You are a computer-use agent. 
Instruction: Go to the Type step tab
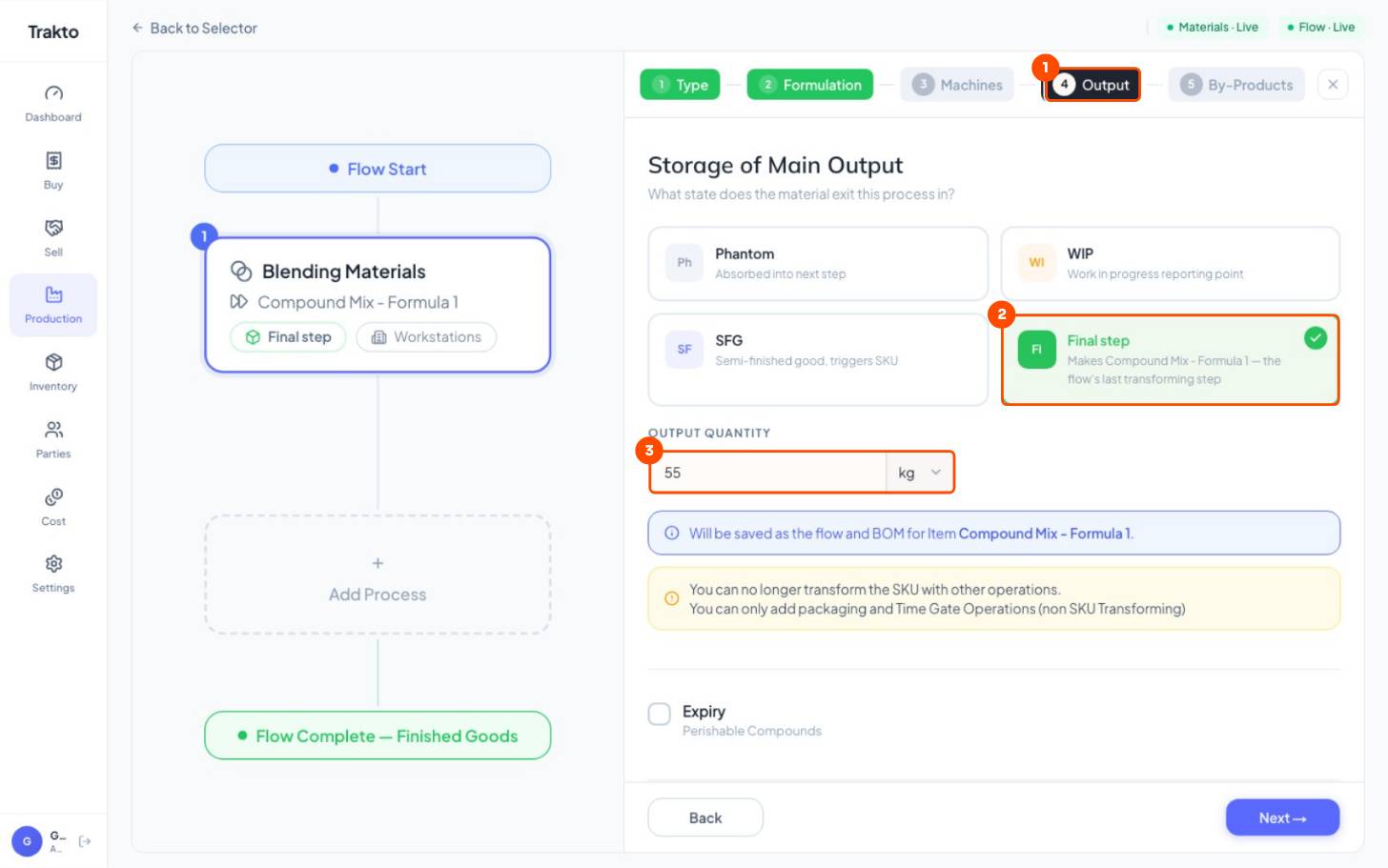[x=681, y=85]
